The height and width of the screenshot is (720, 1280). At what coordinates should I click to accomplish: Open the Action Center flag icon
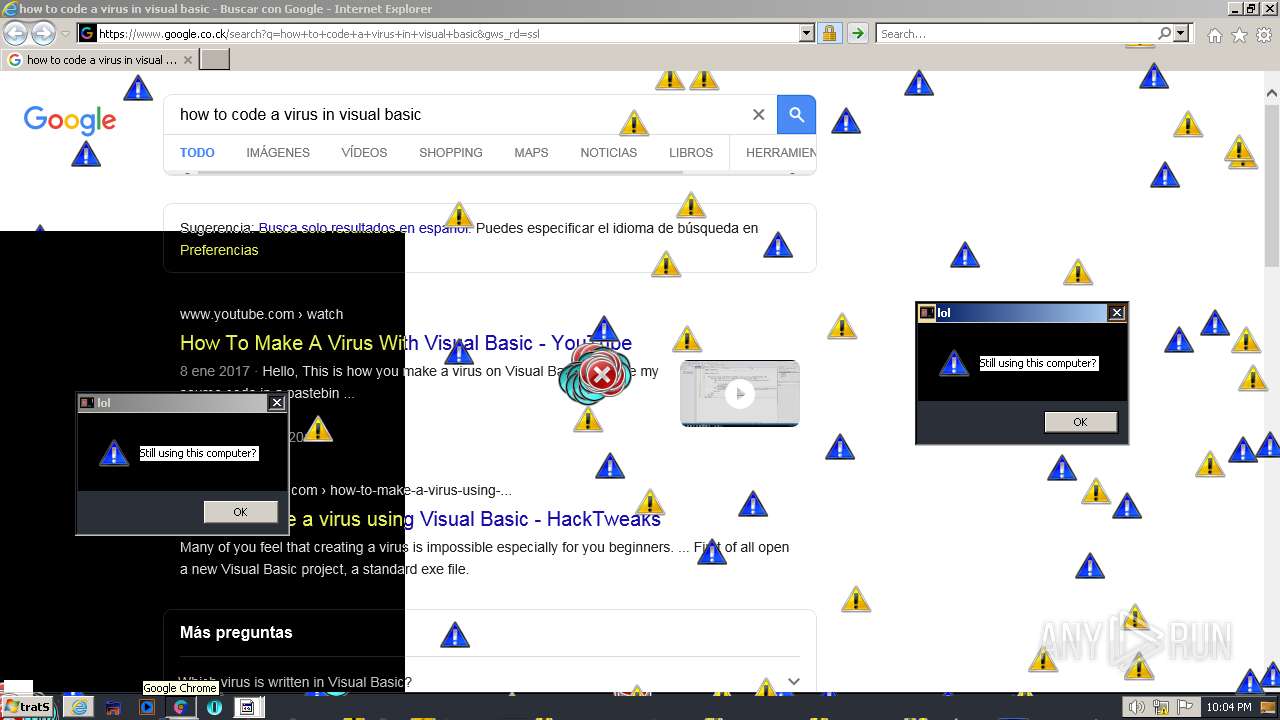click(1184, 708)
